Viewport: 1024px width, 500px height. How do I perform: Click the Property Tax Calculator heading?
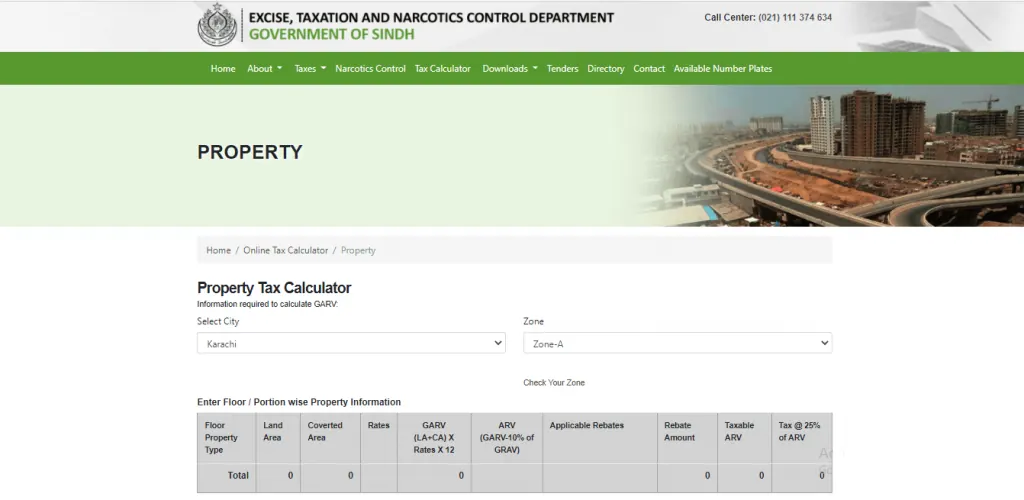(x=274, y=288)
